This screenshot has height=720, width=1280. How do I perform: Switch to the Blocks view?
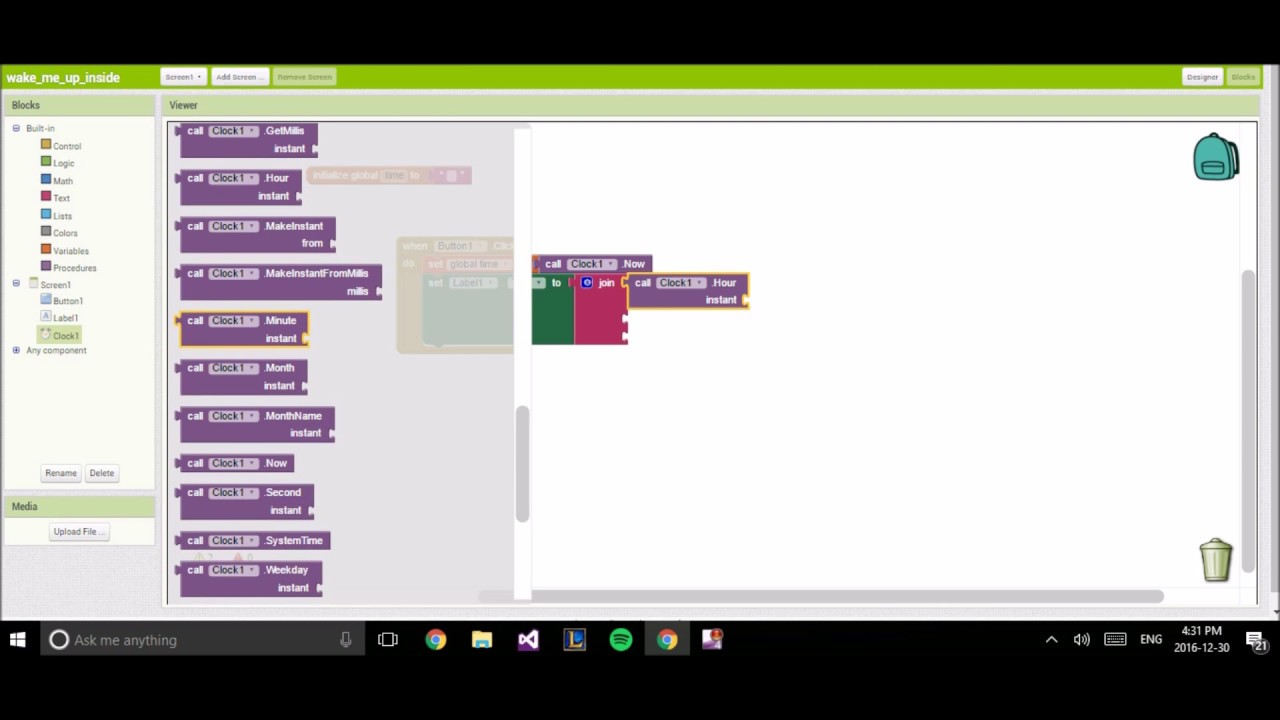click(1243, 77)
